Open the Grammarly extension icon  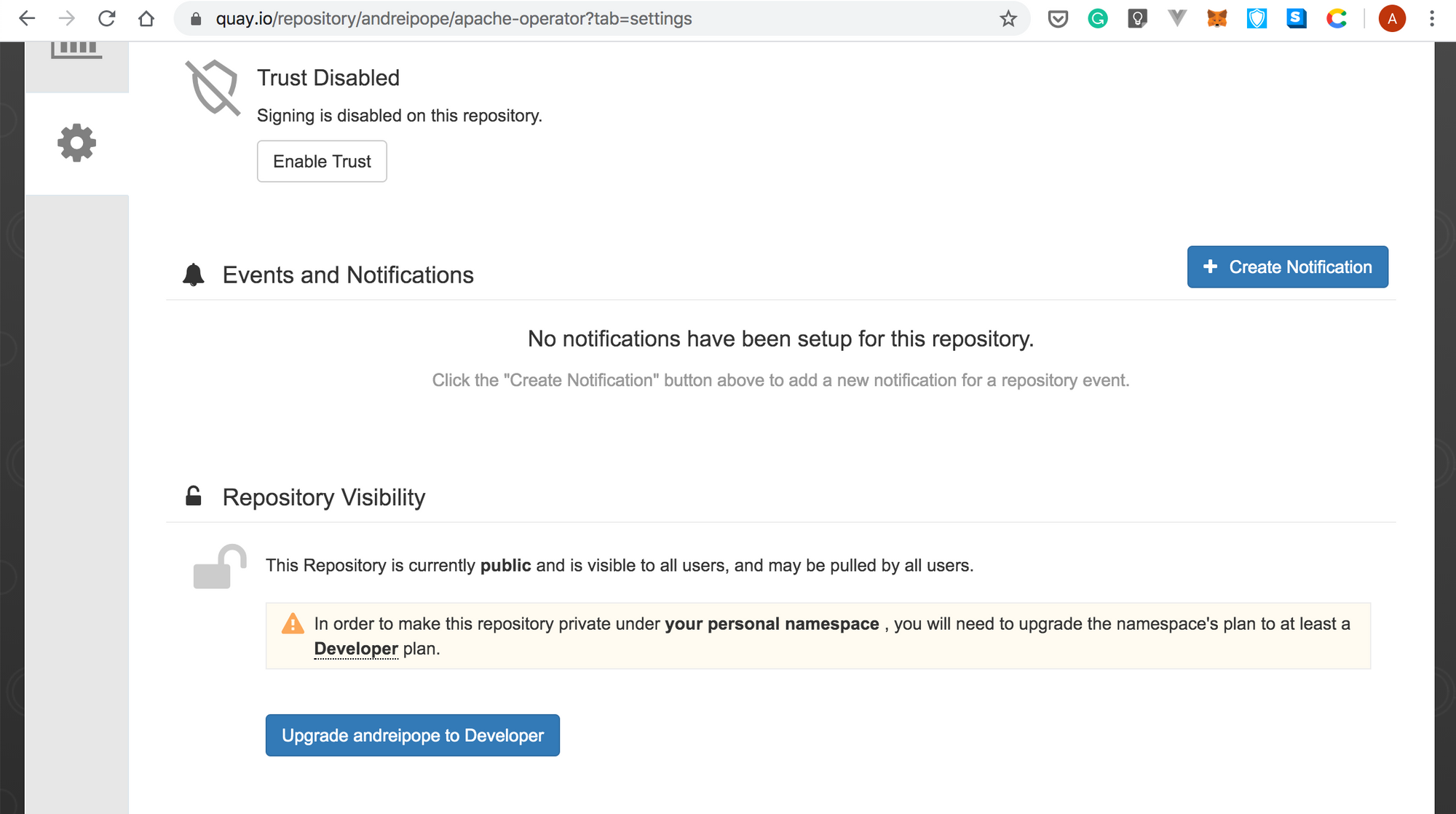pyautogui.click(x=1098, y=19)
